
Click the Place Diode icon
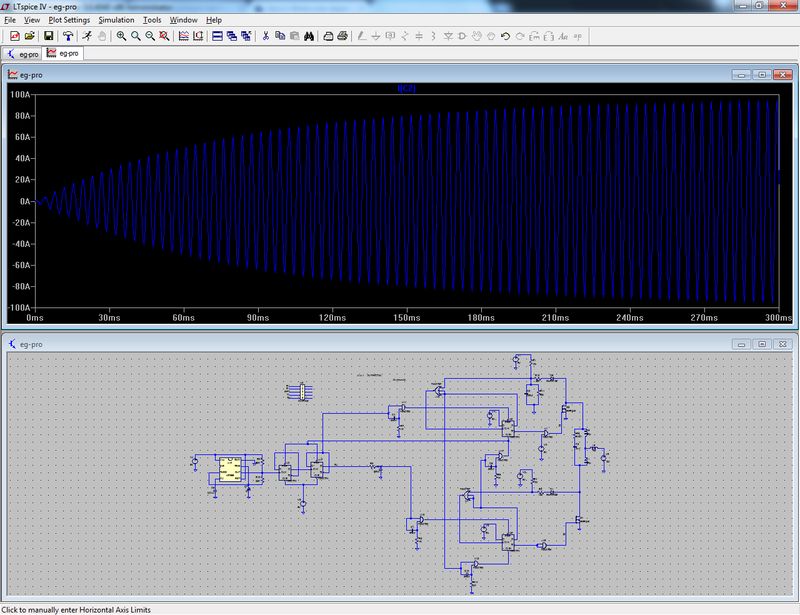pos(448,36)
